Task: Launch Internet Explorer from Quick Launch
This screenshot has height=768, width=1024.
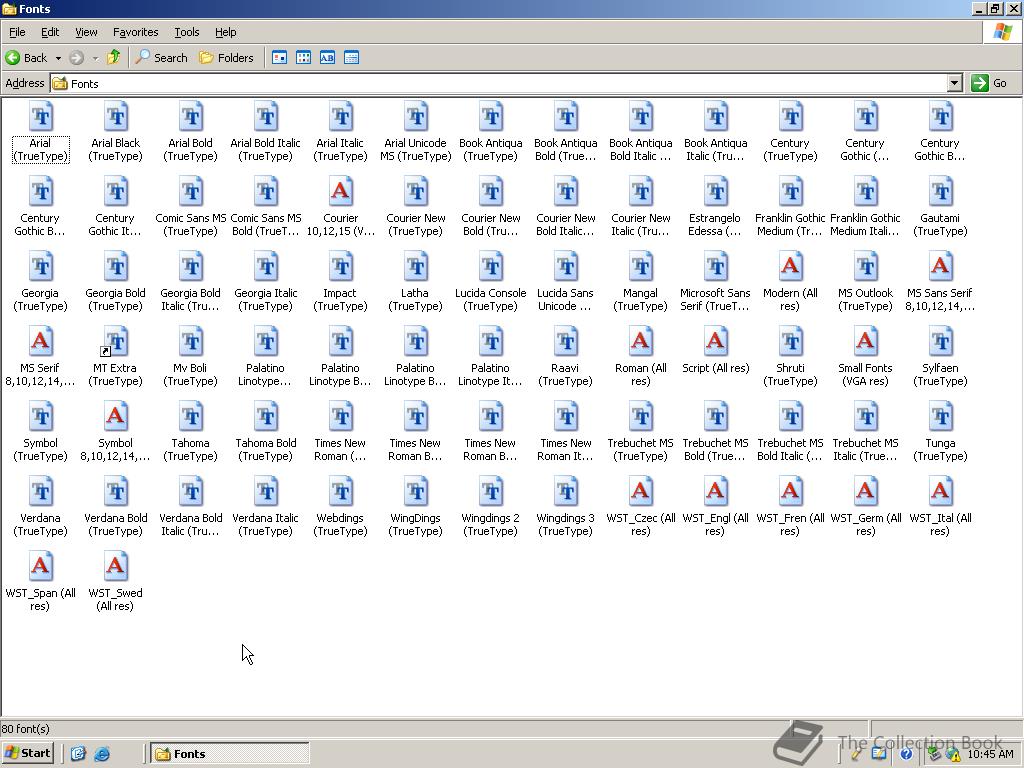Action: pos(102,754)
